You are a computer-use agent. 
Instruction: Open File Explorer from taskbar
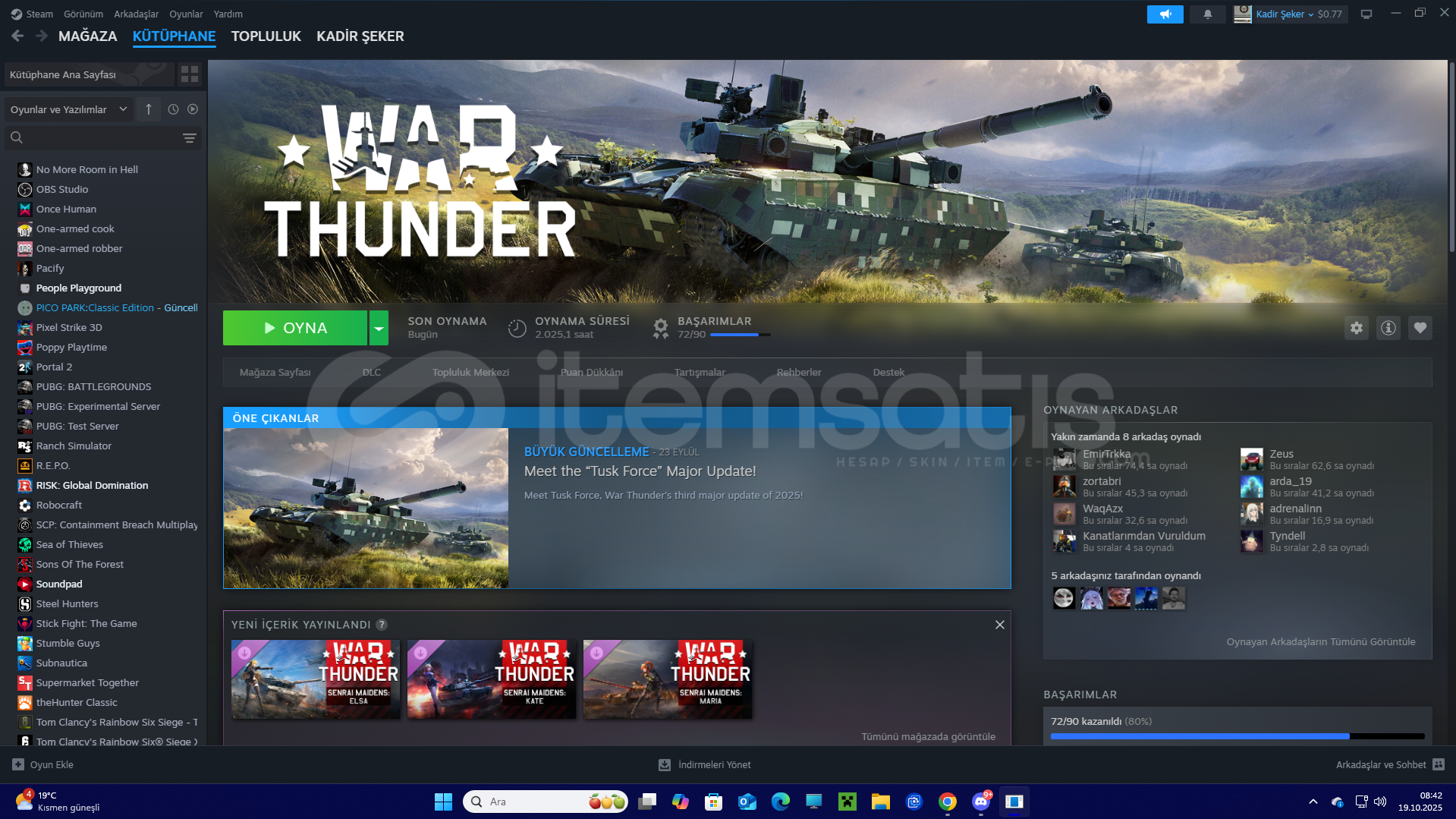880,802
